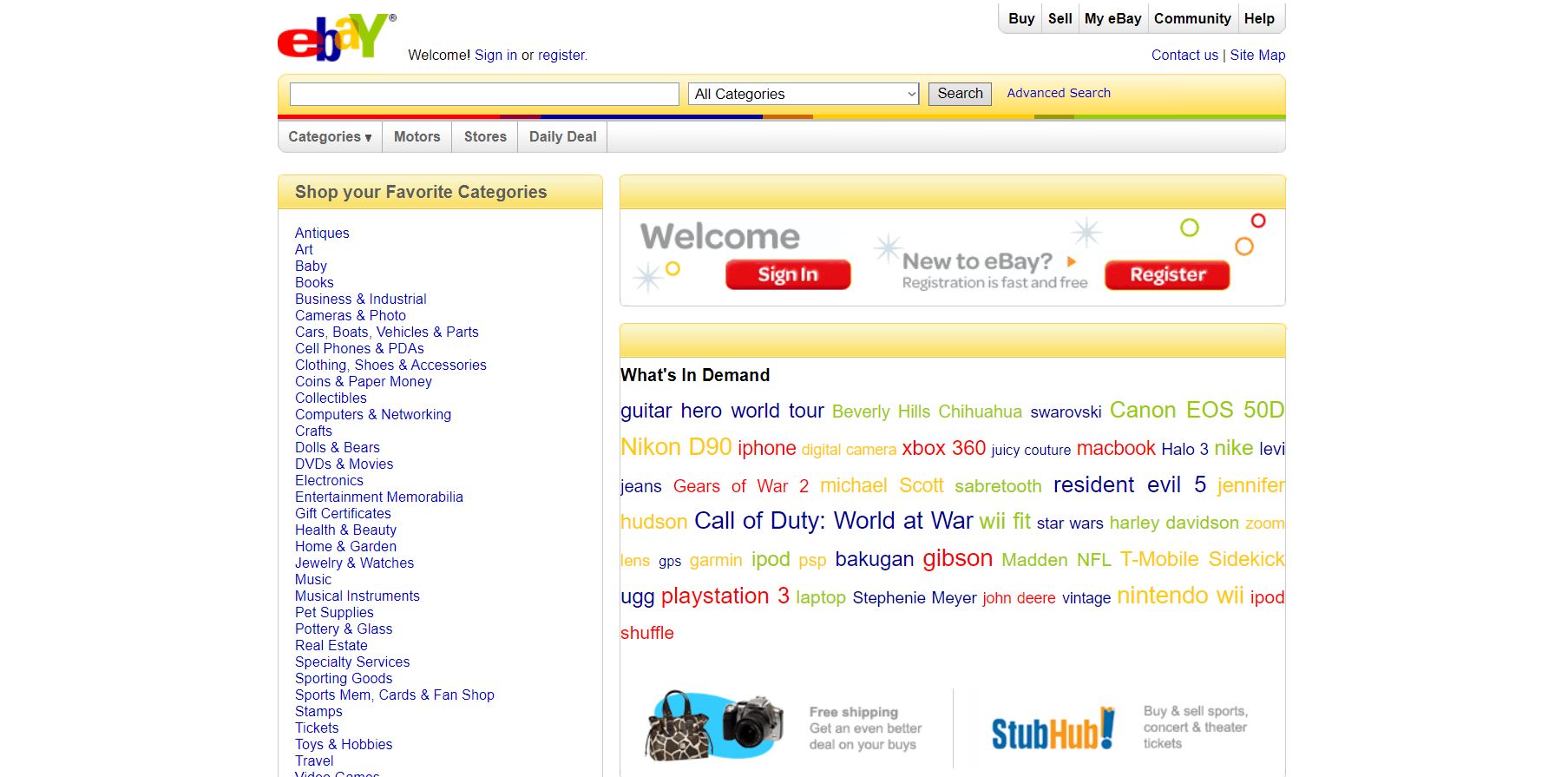Open the Sell menu
The width and height of the screenshot is (1568, 777).
pyautogui.click(x=1060, y=18)
